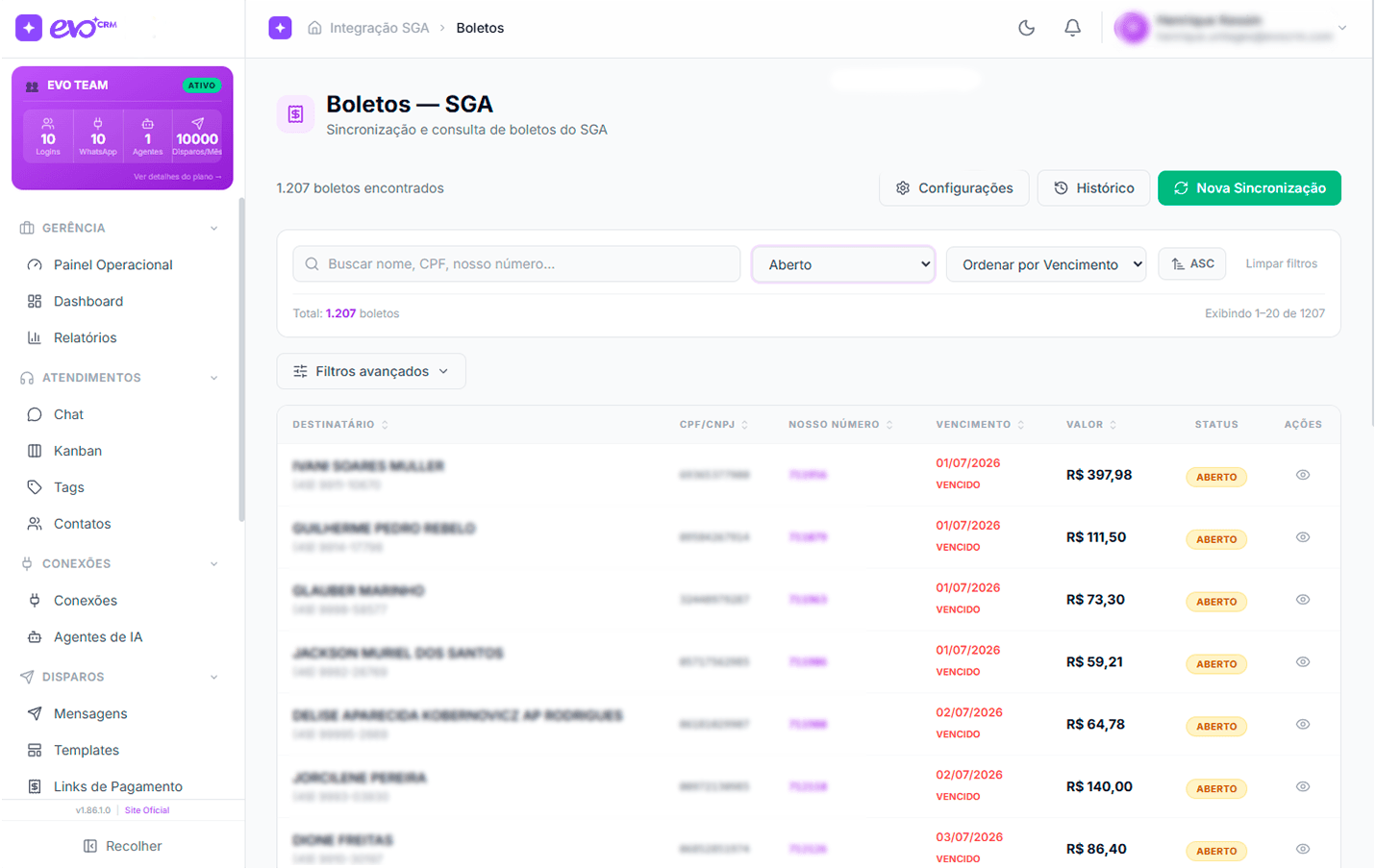Viewport: 1376px width, 868px height.
Task: Click the Recolher collapse sidebar button
Action: click(x=122, y=846)
